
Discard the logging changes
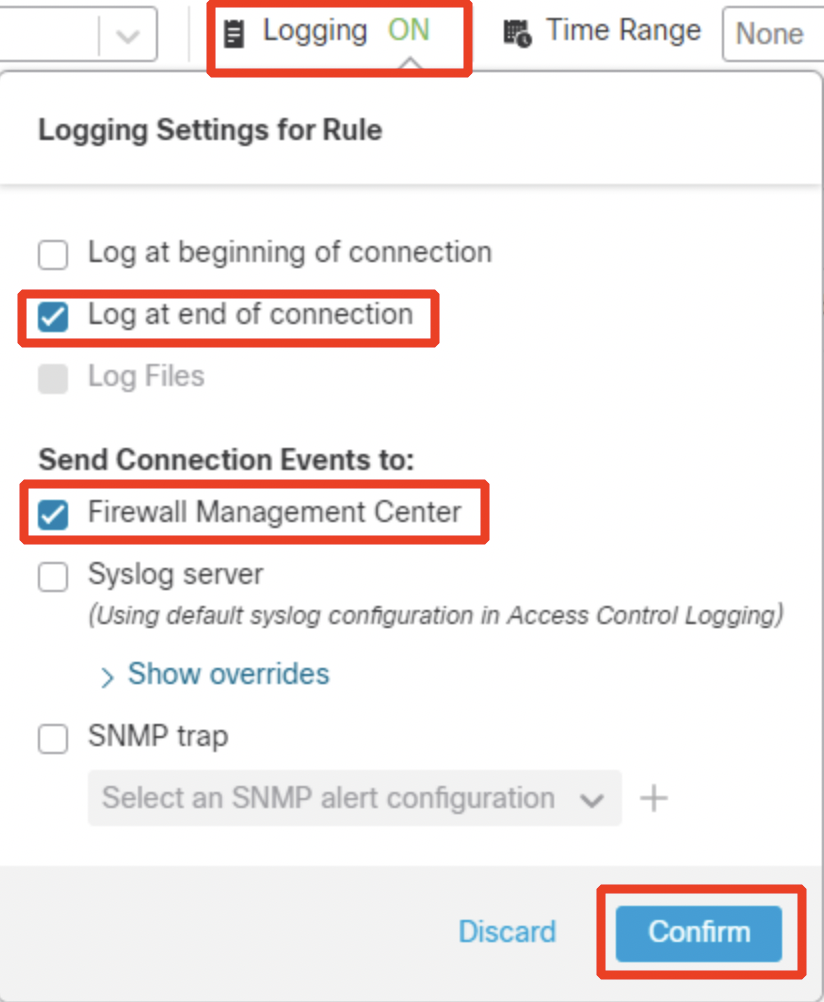507,932
